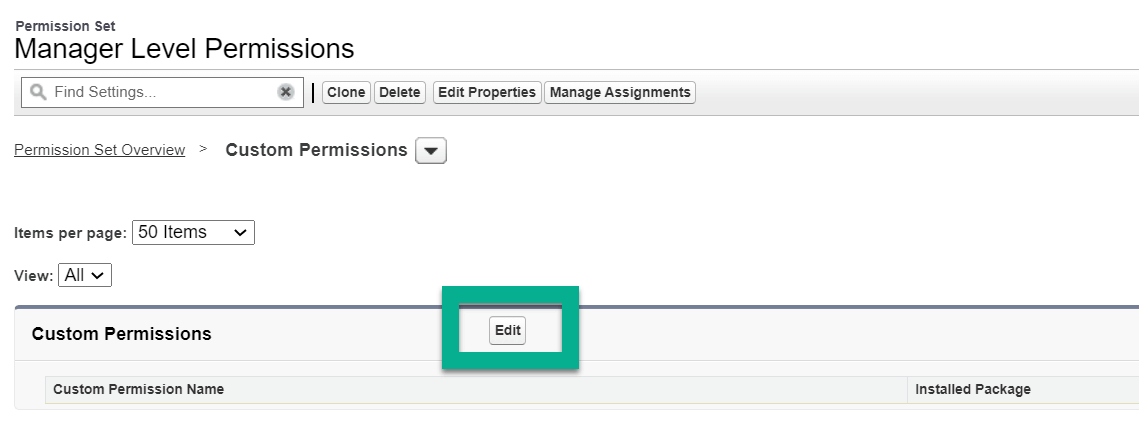Expand the Custom Permissions dropdown arrow
Image resolution: width=1139 pixels, height=425 pixels.
click(431, 151)
